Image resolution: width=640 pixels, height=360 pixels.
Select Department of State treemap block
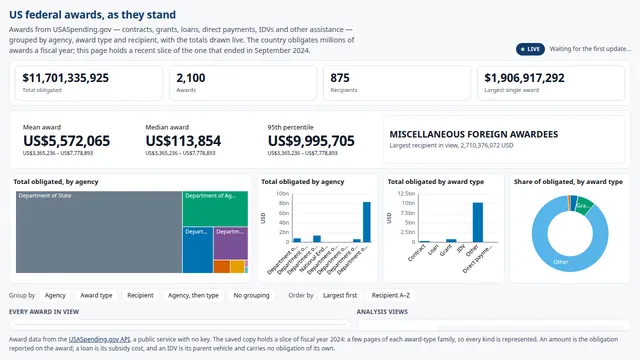coord(99,232)
